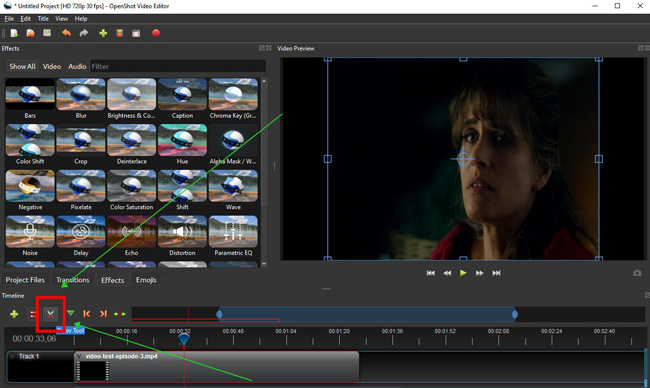Click the red Export Video button
650x388 pixels.
click(x=156, y=33)
